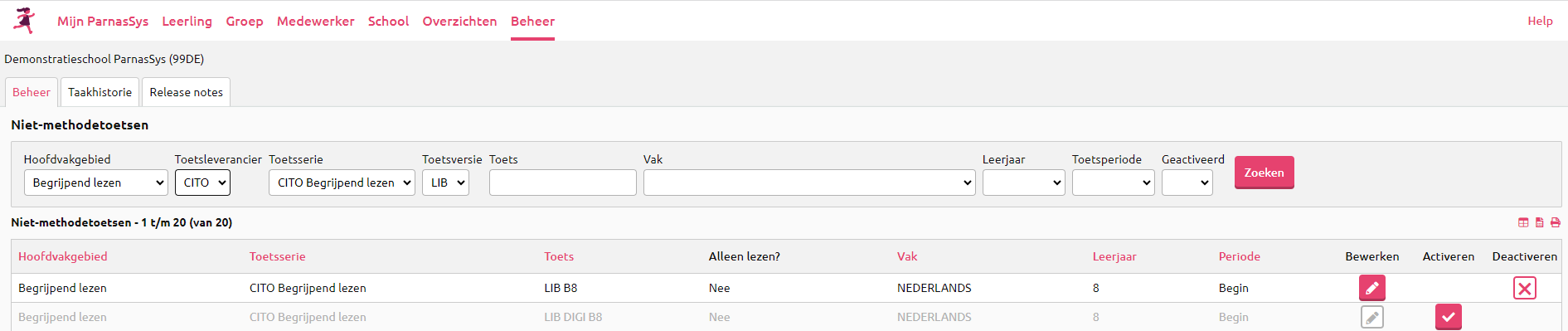Open the Geactiveerd filter dropdown

click(x=1187, y=183)
